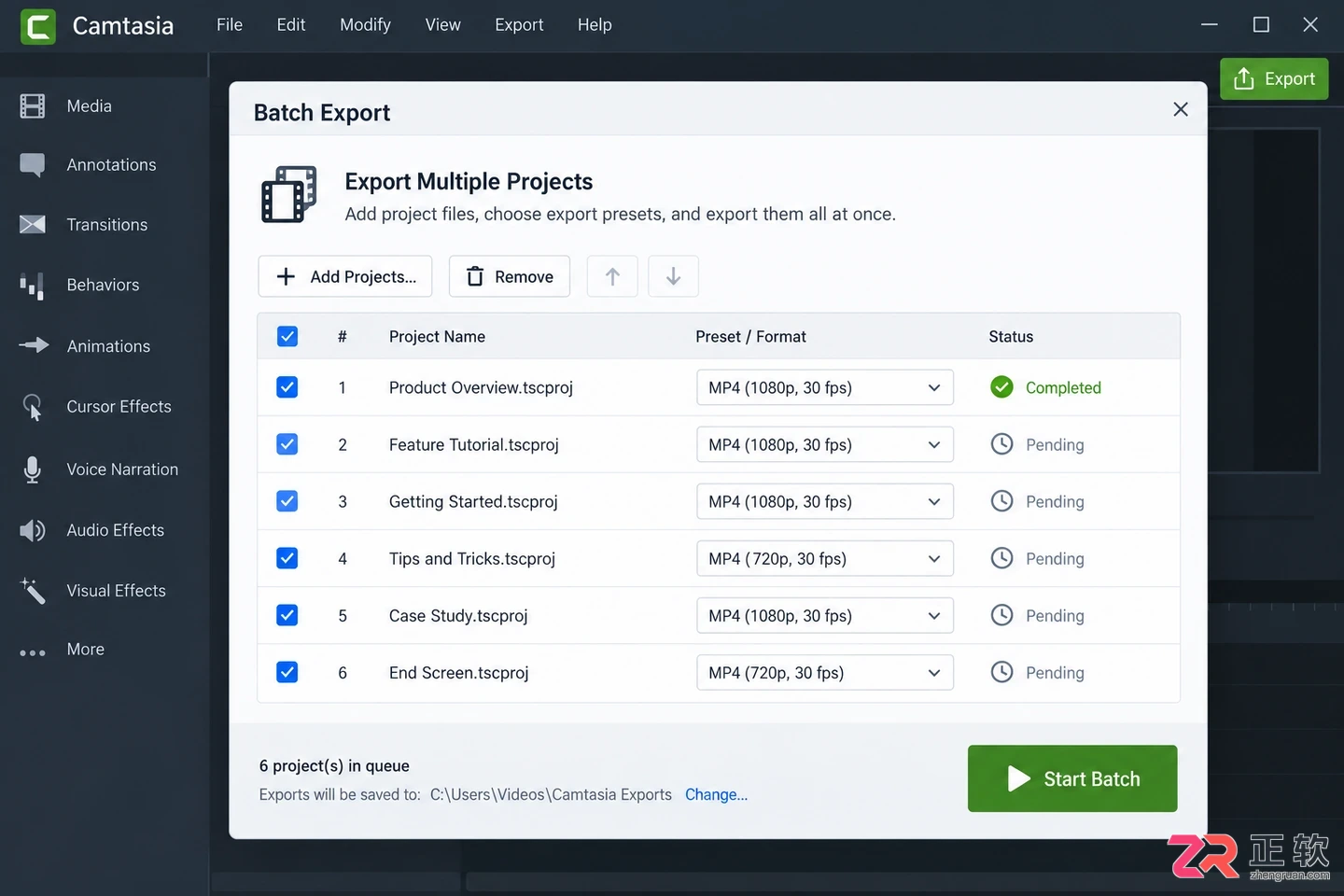
Task: Uncheck Tips and Tricks.tscproj checkbox
Action: coord(287,558)
